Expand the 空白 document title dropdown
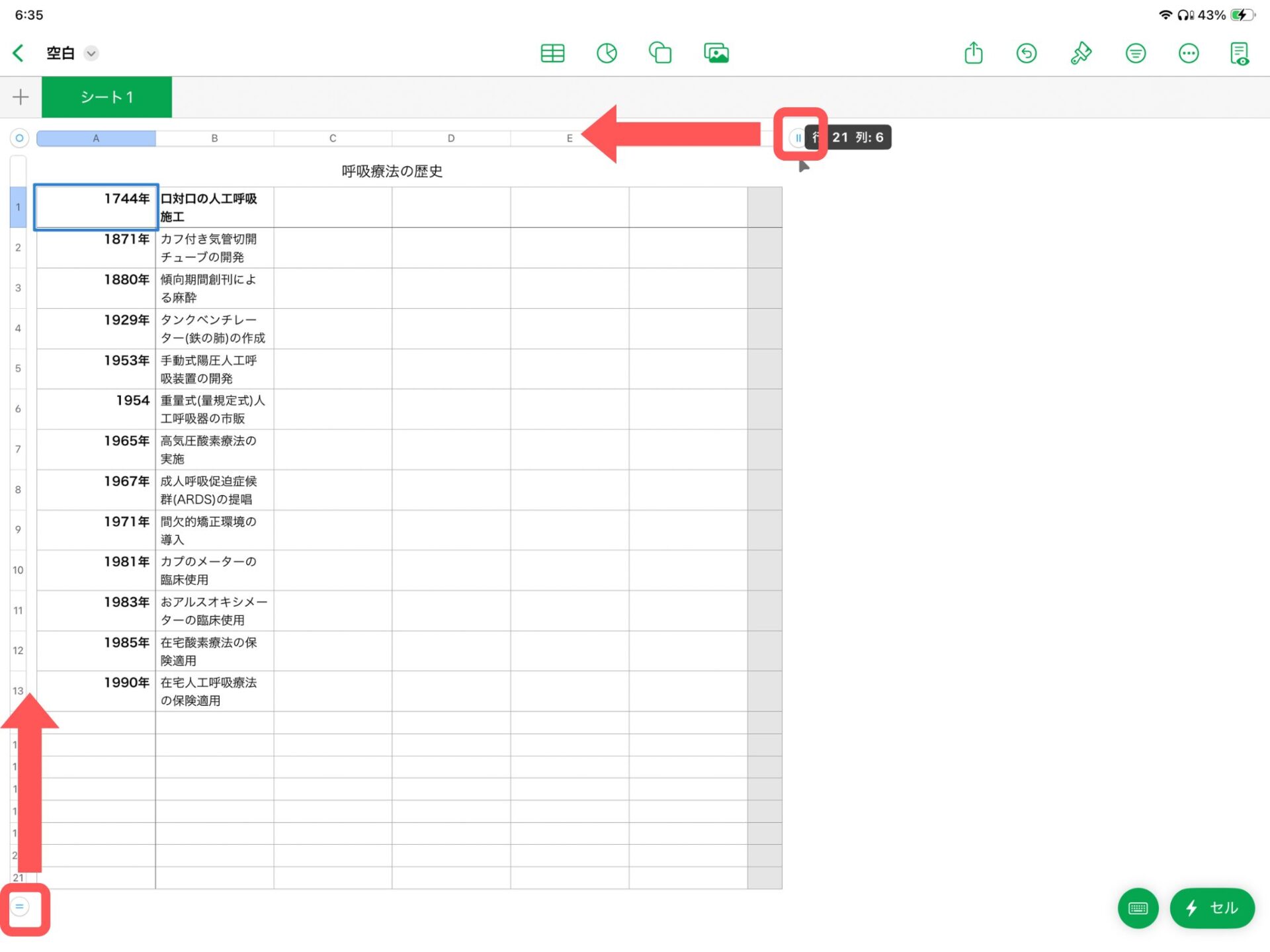 point(91,53)
